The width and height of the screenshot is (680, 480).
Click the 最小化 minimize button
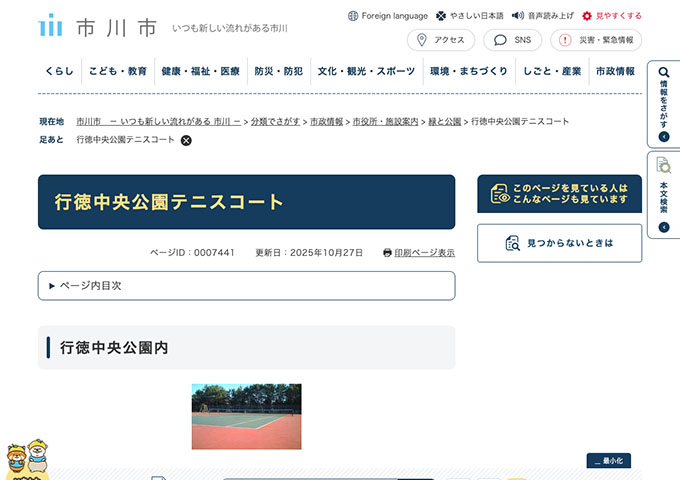pyautogui.click(x=609, y=460)
